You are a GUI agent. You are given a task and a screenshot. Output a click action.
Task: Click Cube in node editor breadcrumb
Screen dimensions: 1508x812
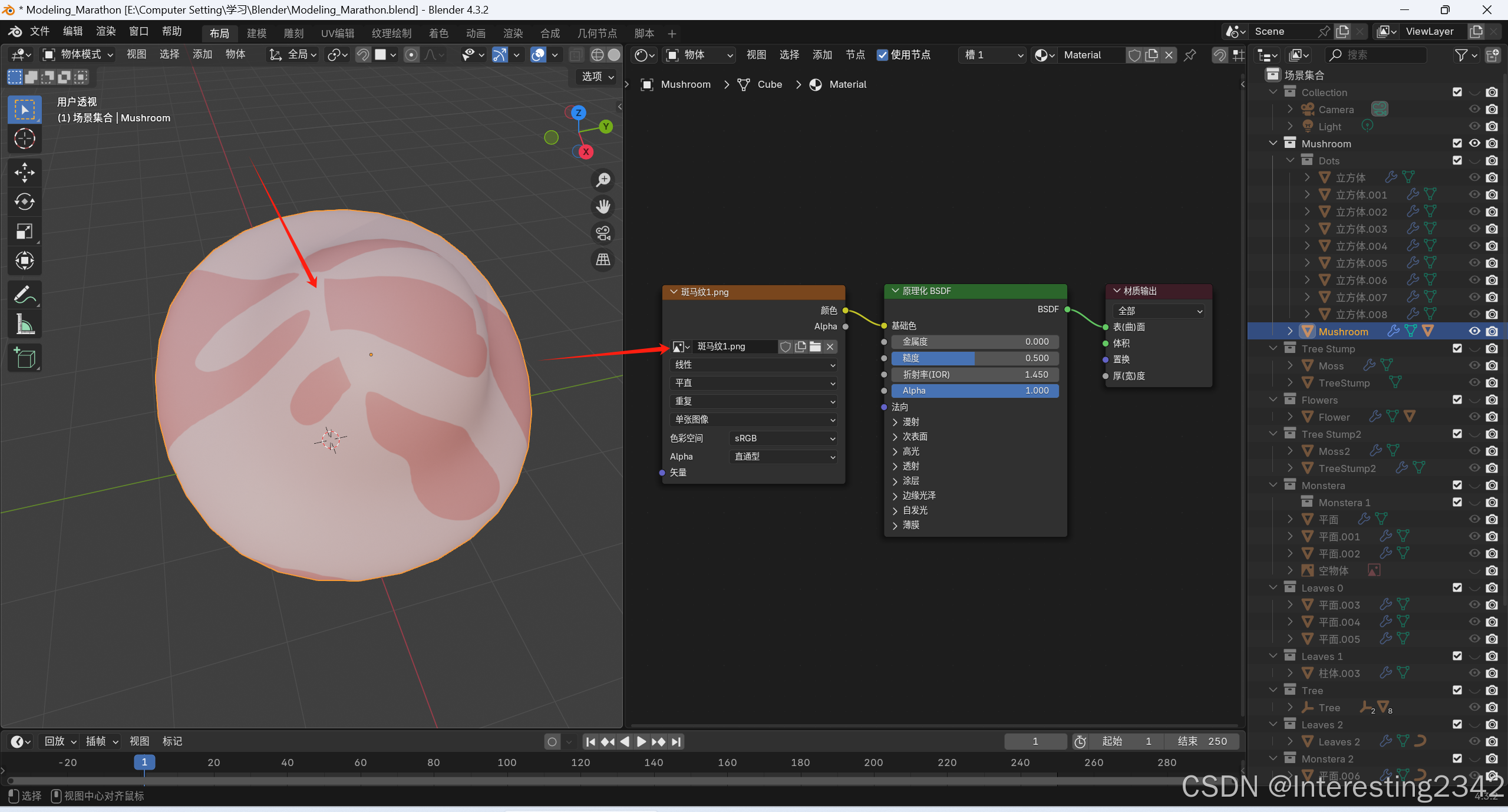tap(769, 84)
